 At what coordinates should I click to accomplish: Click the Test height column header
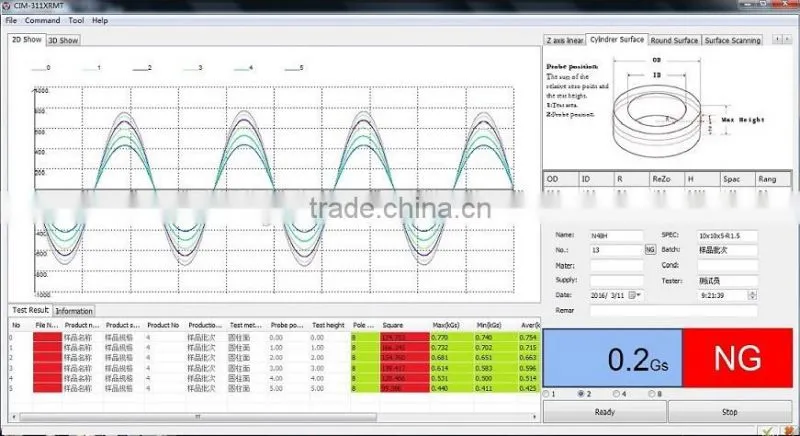(330, 325)
